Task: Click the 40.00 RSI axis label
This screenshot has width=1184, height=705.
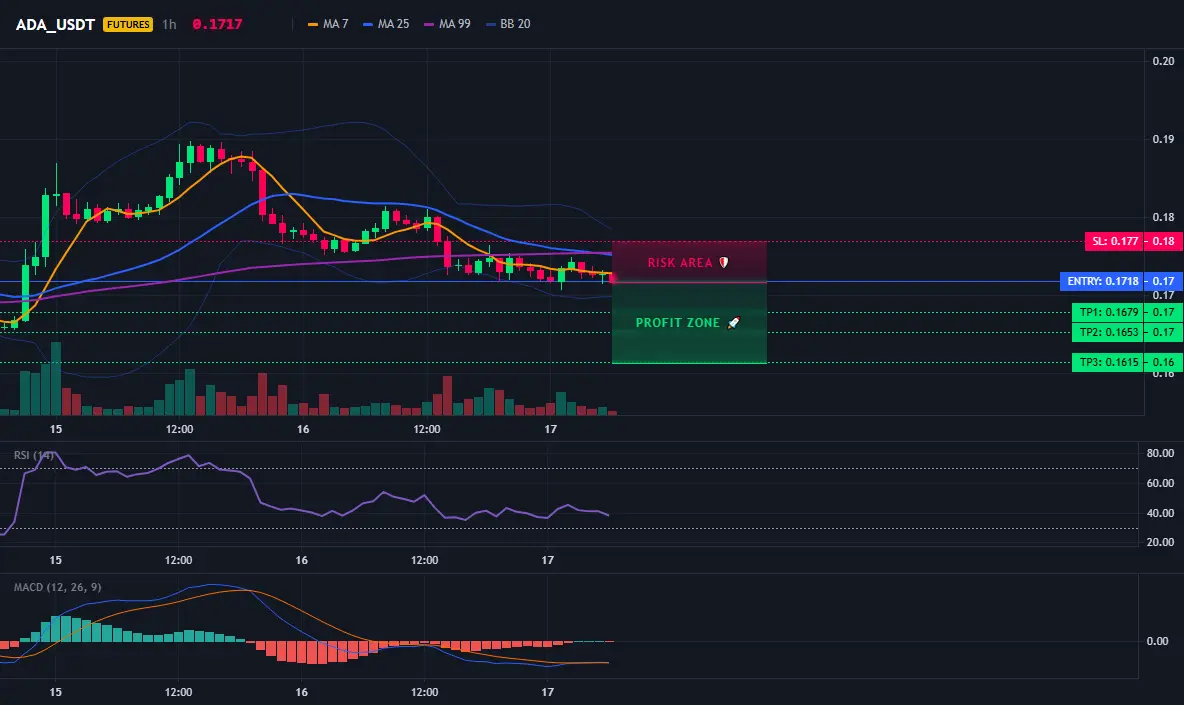Action: [x=1160, y=513]
